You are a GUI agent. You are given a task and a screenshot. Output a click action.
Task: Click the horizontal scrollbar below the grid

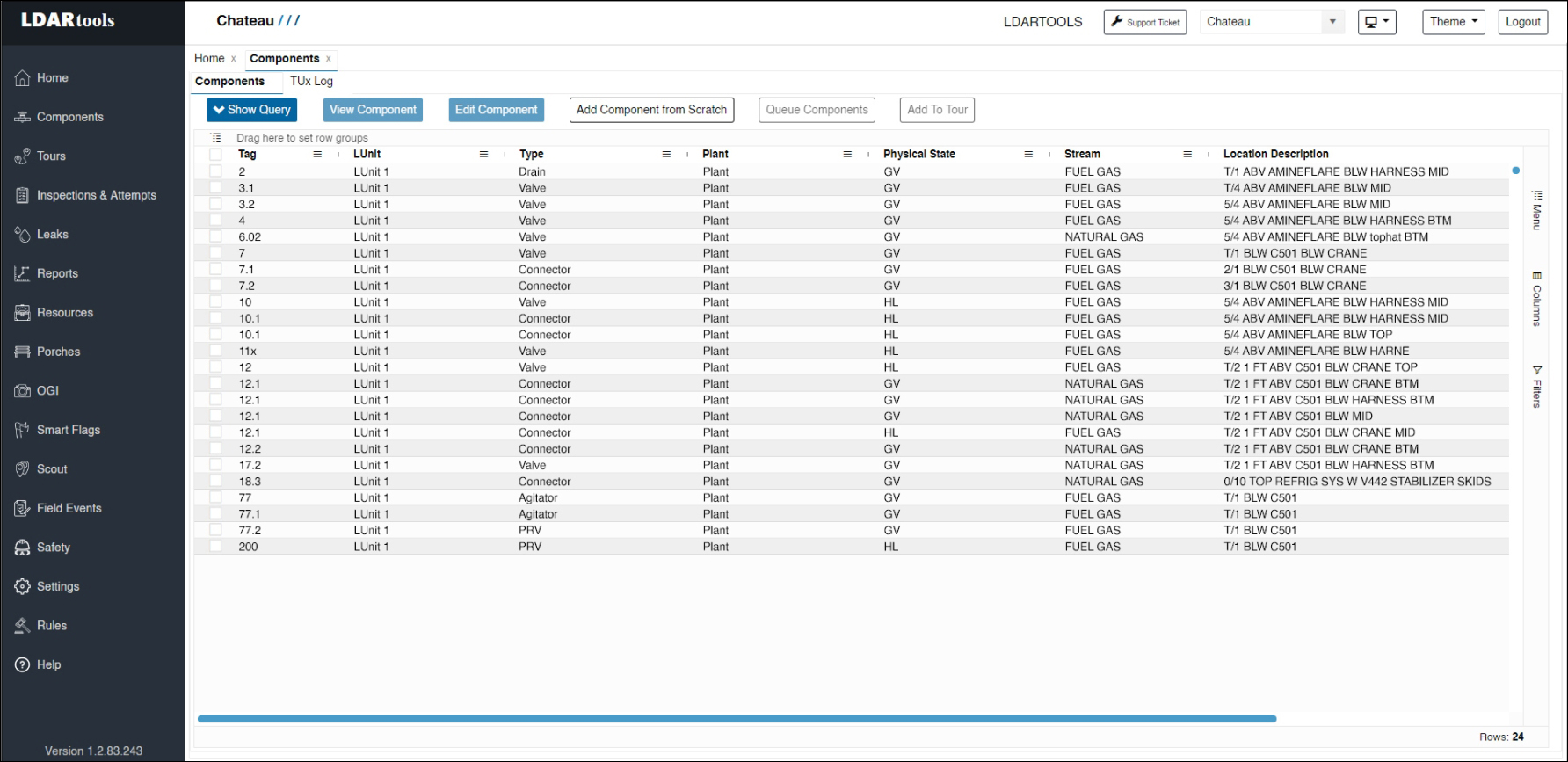point(737,719)
